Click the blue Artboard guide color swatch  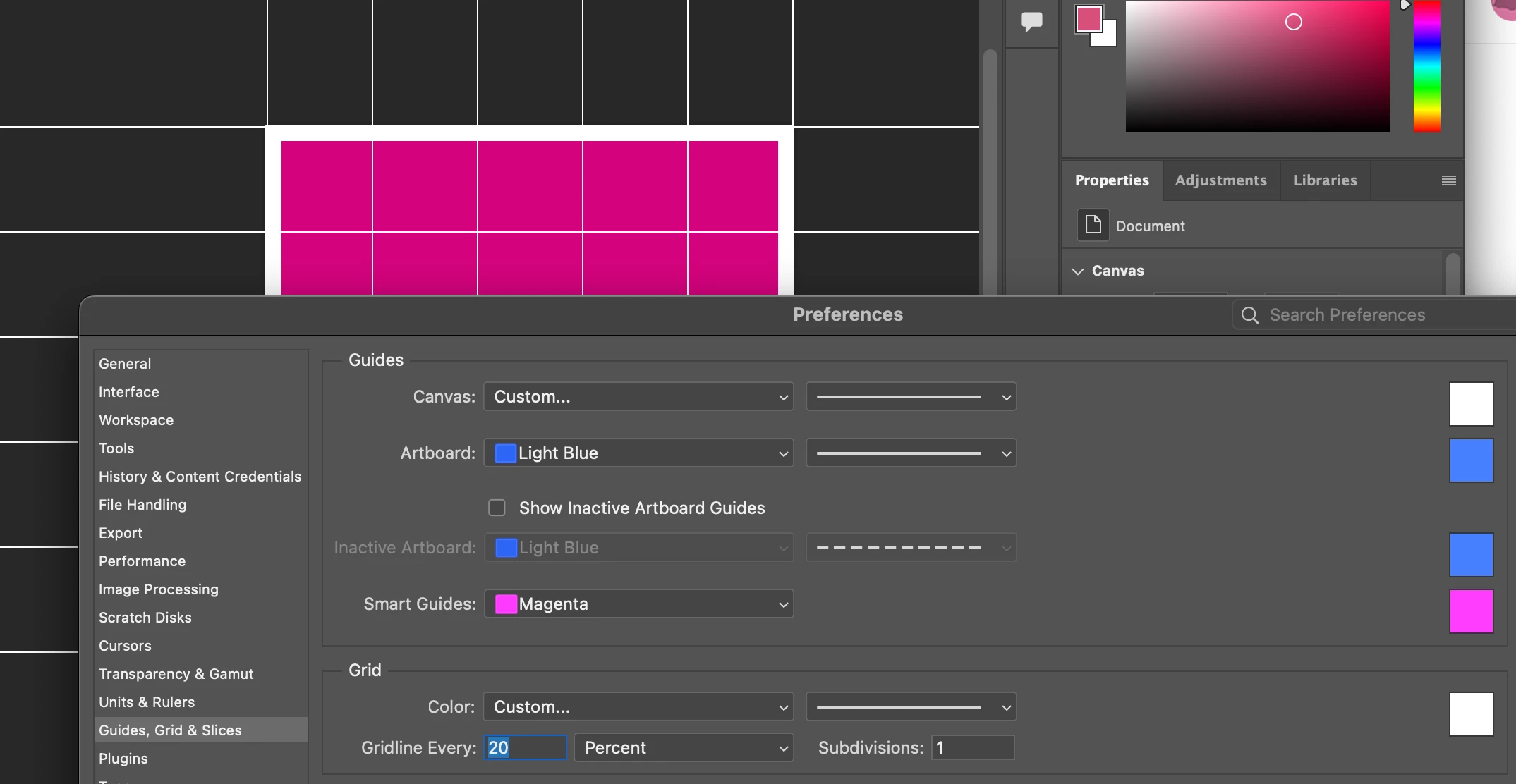pyautogui.click(x=1471, y=460)
